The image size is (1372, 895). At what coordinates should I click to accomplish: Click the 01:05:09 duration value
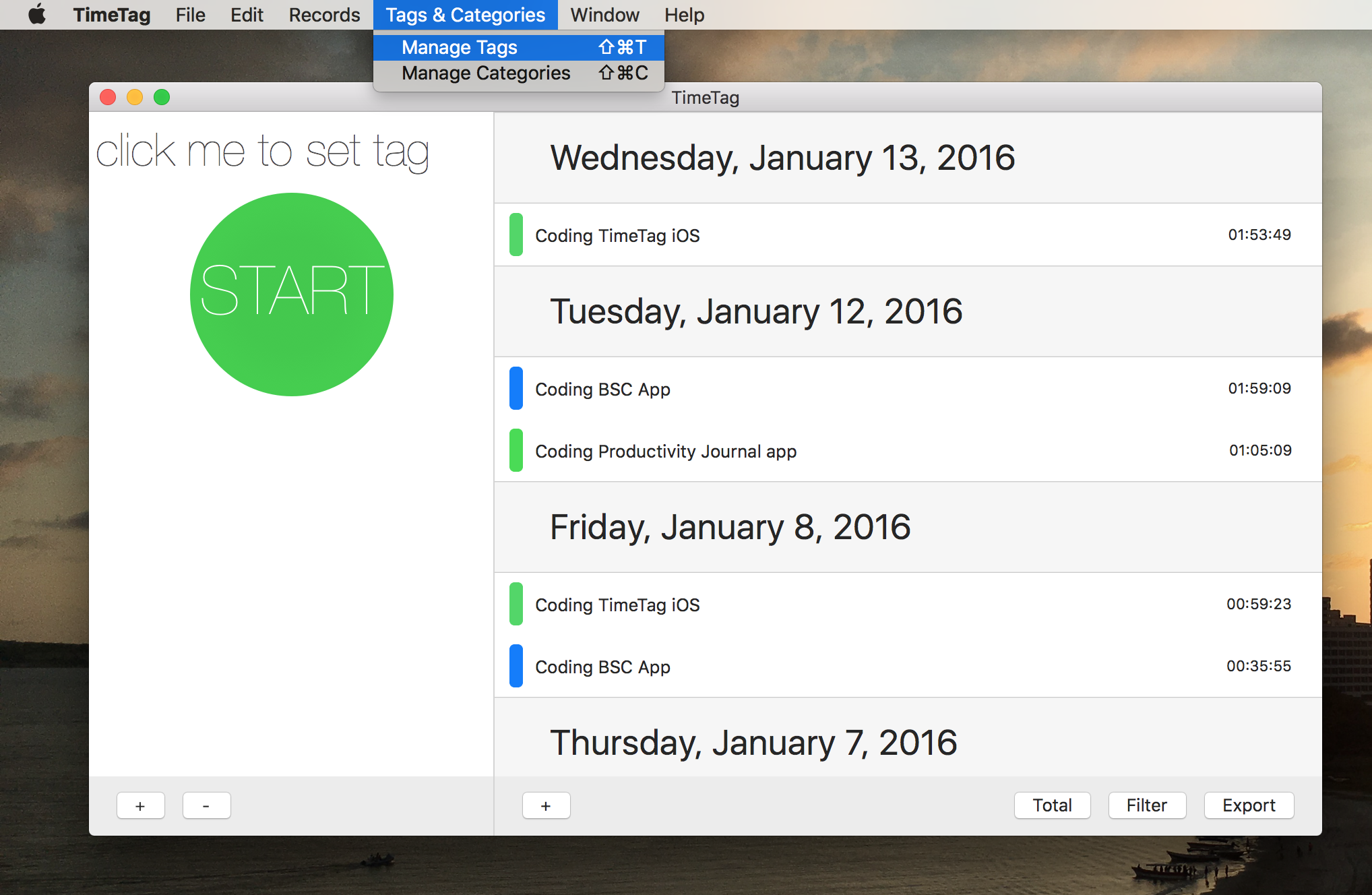pos(1260,450)
